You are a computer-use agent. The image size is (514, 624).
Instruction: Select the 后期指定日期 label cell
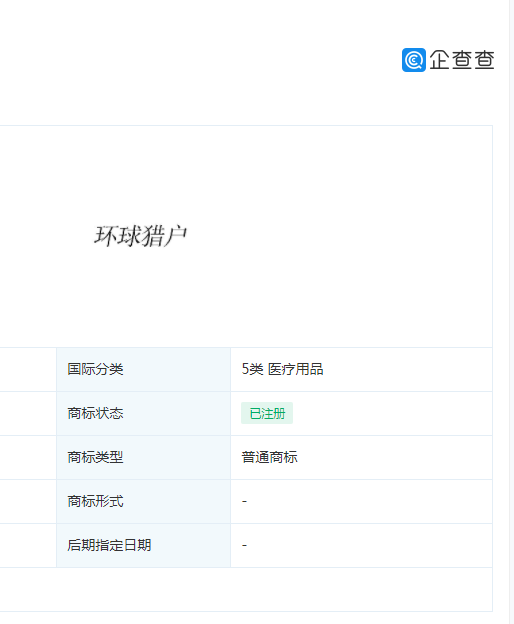(144, 546)
